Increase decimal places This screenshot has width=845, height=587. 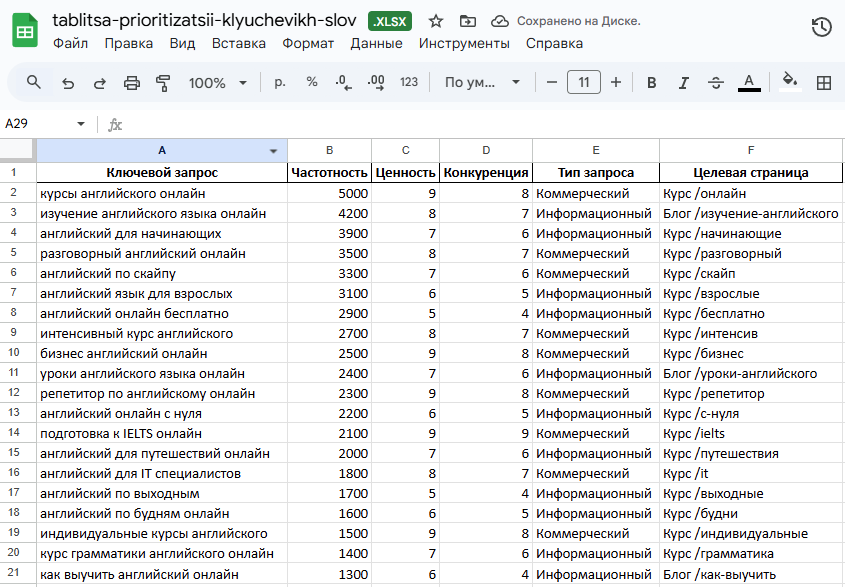click(x=376, y=82)
